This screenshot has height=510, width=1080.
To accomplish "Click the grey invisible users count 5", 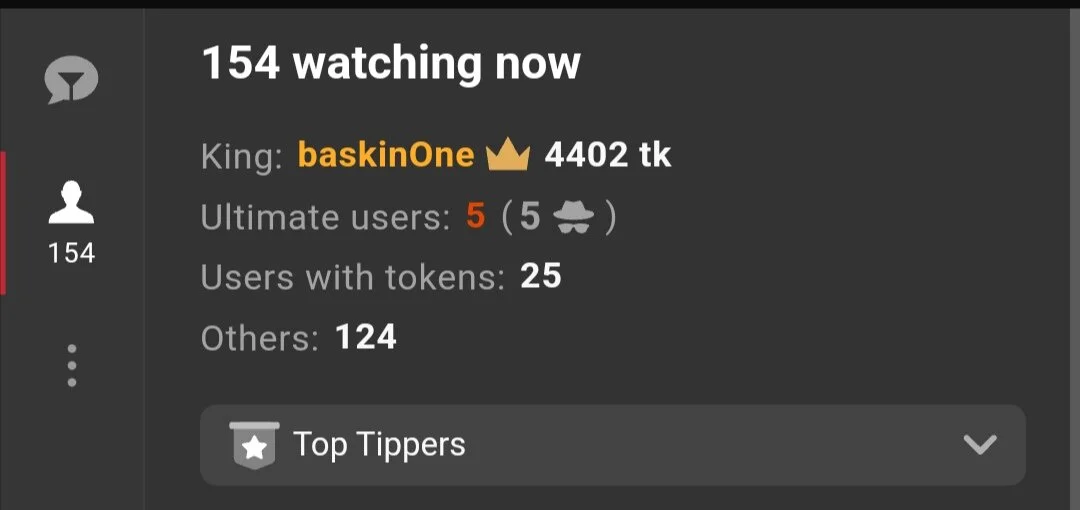I will [x=530, y=217].
